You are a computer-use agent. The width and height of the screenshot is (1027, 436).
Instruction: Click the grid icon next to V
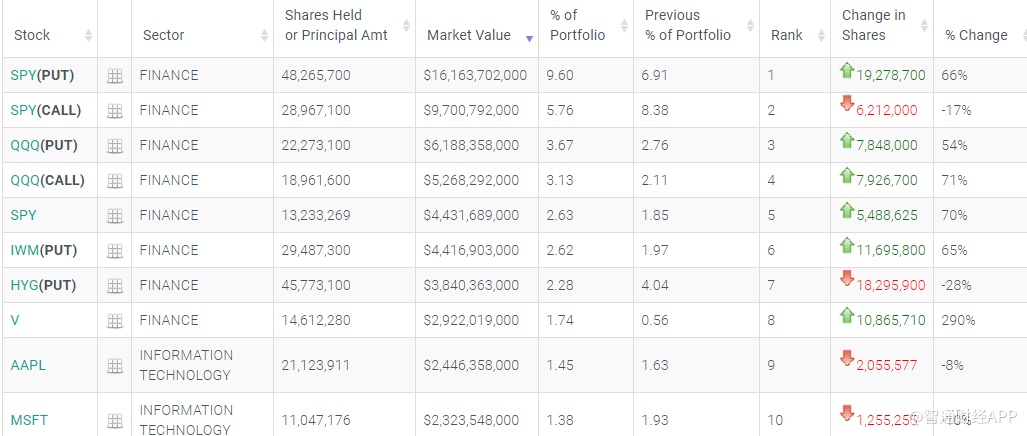(x=115, y=321)
